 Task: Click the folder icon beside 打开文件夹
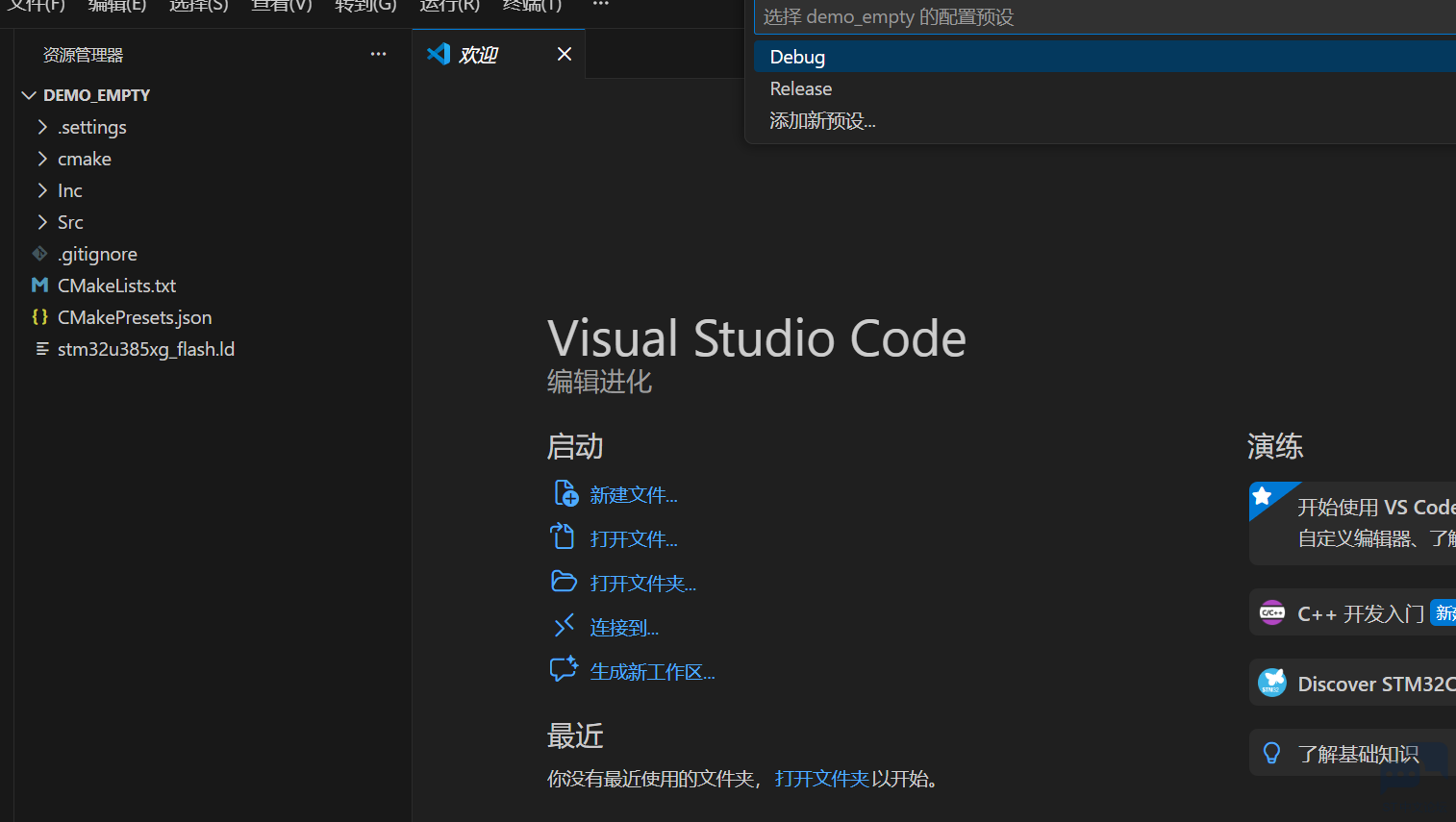[564, 581]
